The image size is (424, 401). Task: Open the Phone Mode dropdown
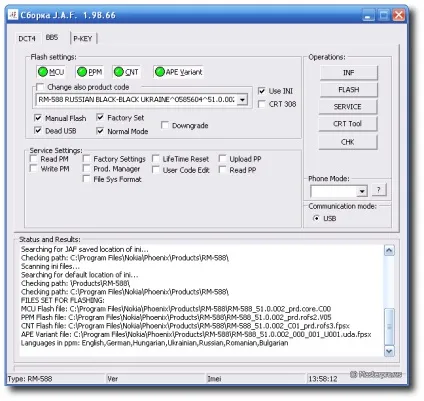tap(362, 191)
